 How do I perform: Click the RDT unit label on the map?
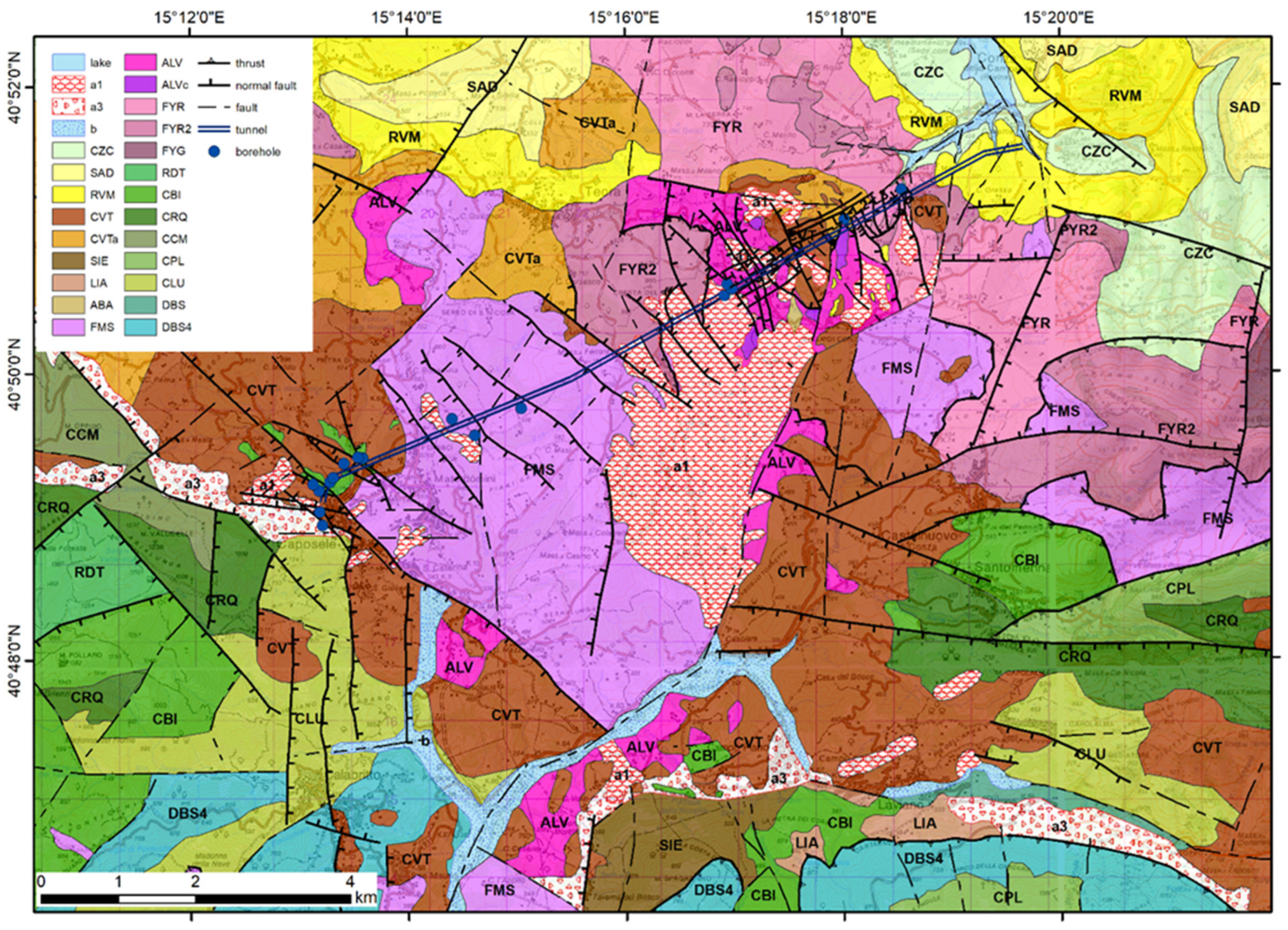tap(89, 572)
